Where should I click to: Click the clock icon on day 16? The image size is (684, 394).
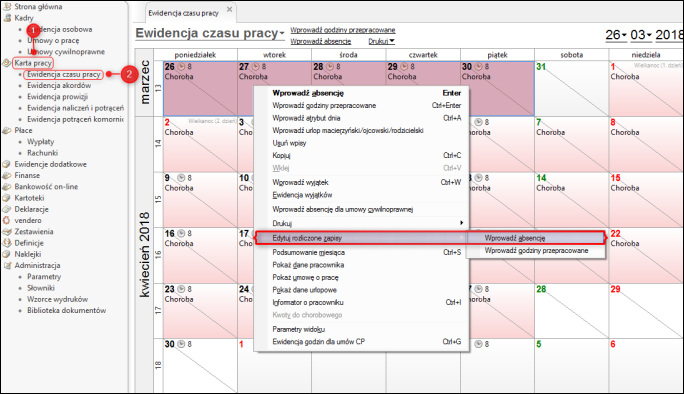181,233
